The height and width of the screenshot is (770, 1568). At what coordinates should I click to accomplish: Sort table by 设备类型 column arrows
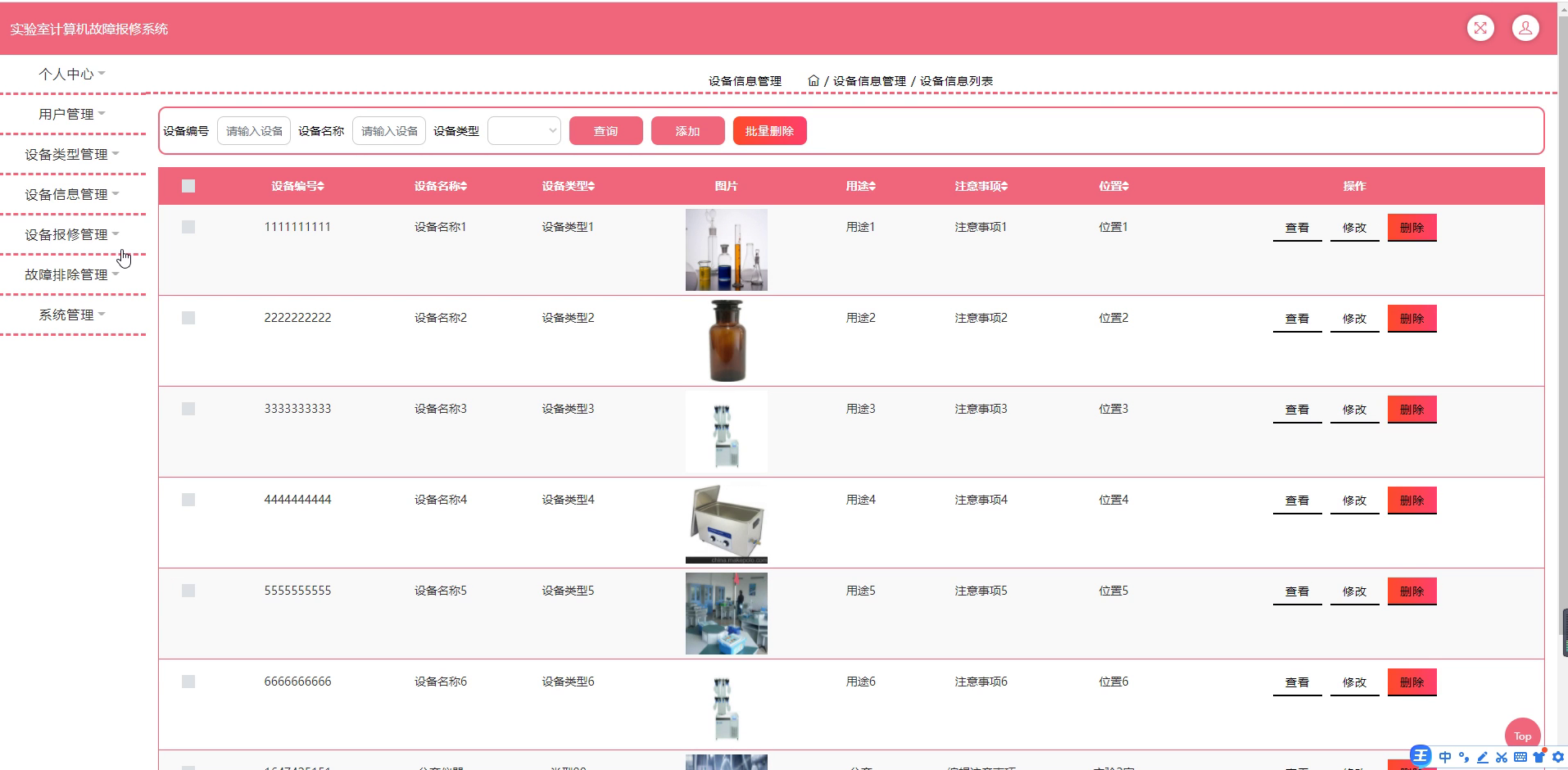tap(591, 186)
